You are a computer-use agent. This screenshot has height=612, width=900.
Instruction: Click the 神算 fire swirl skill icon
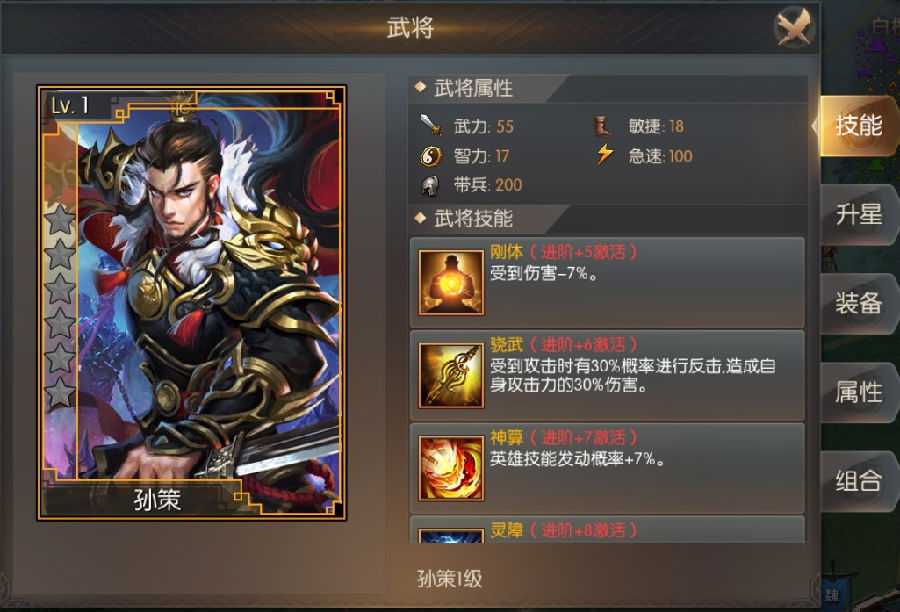tap(451, 468)
